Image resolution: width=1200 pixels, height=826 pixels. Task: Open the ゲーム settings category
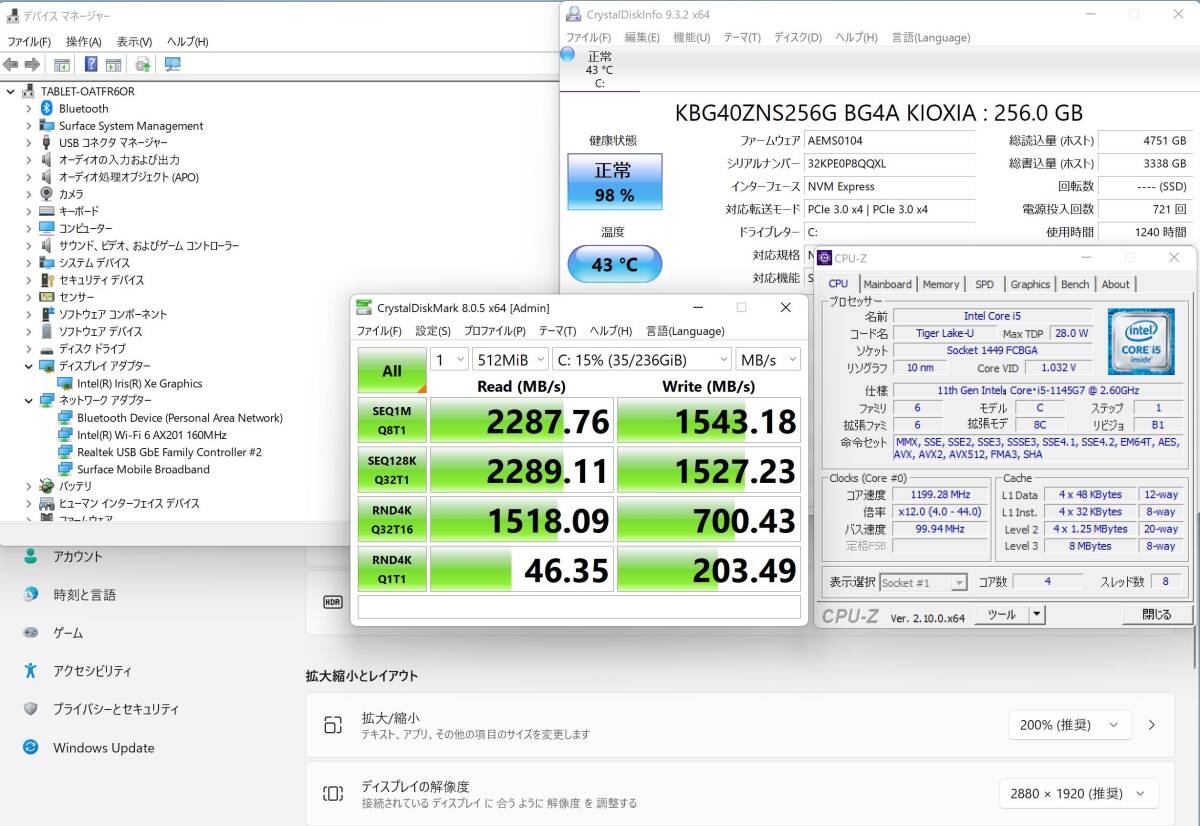tap(68, 633)
